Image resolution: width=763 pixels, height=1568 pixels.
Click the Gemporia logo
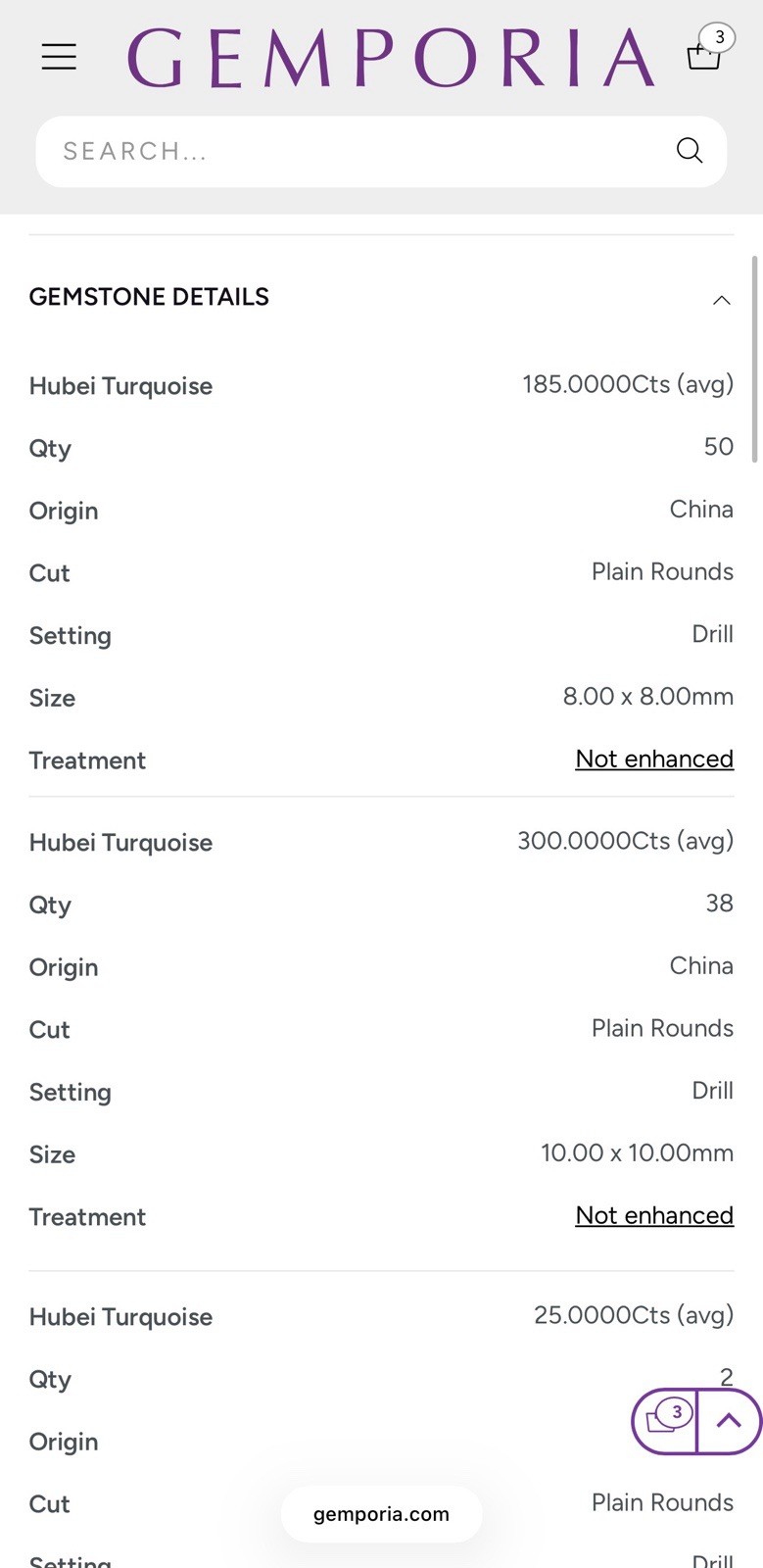coord(391,58)
